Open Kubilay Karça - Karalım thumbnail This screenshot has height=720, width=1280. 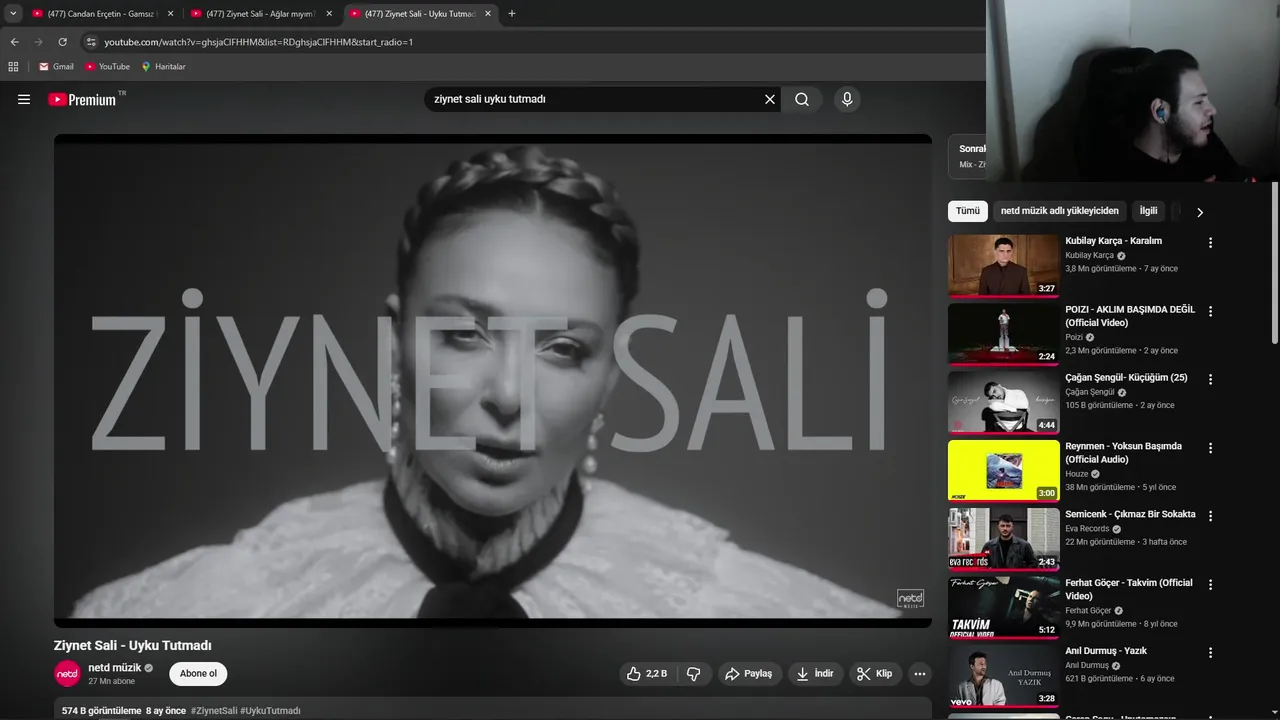pyautogui.click(x=1003, y=266)
